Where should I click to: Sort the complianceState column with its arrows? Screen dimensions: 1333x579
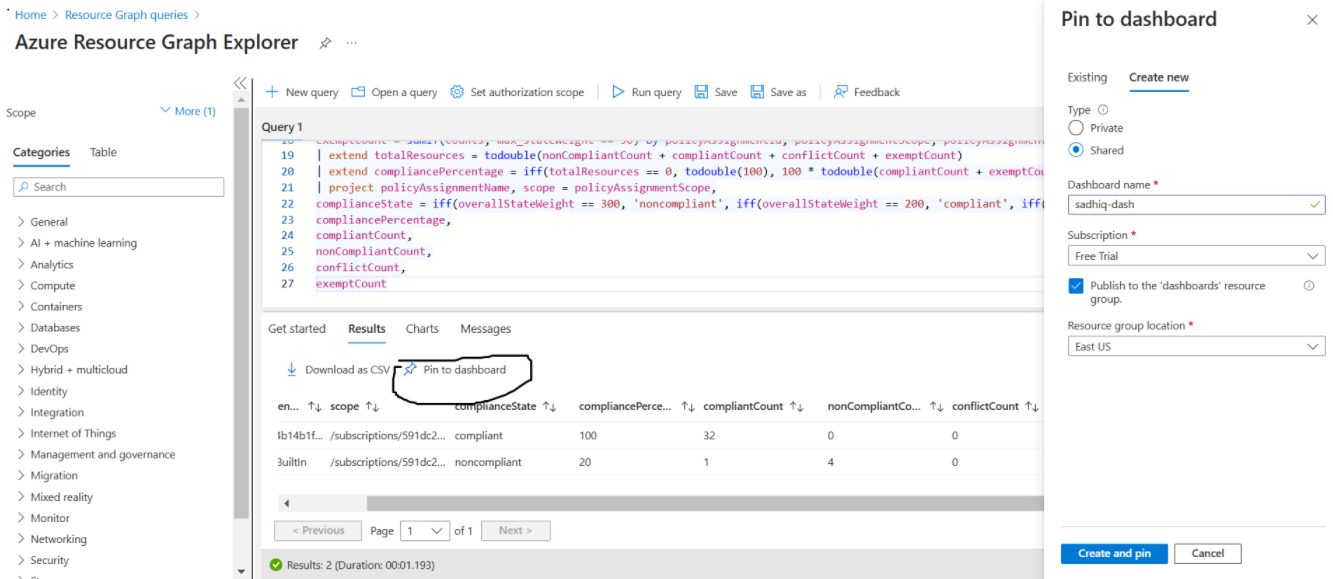[x=549, y=407]
